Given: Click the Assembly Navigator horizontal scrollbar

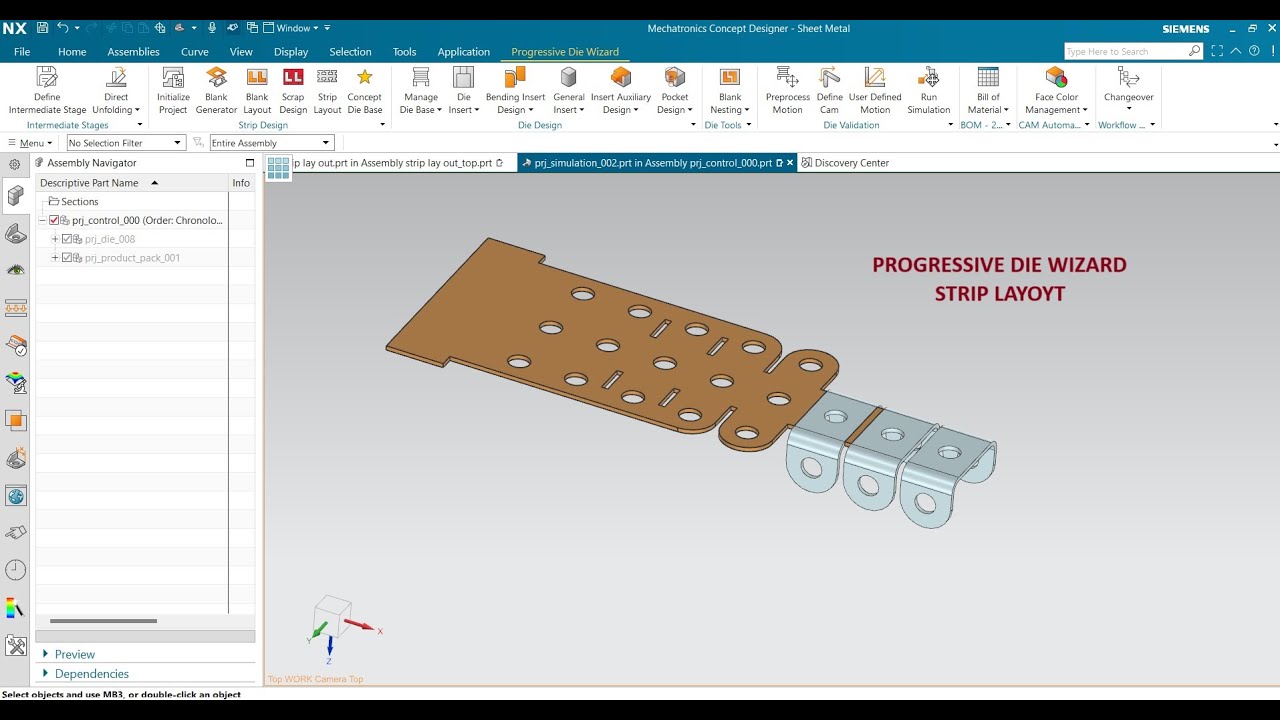Looking at the screenshot, I should [103, 621].
